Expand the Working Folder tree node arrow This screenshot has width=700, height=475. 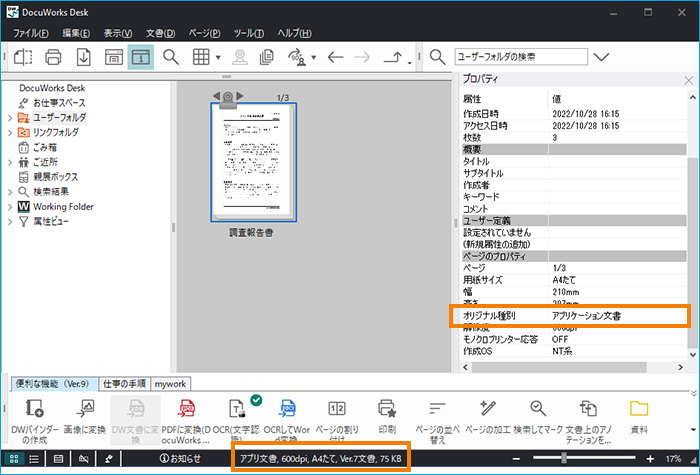pos(10,207)
